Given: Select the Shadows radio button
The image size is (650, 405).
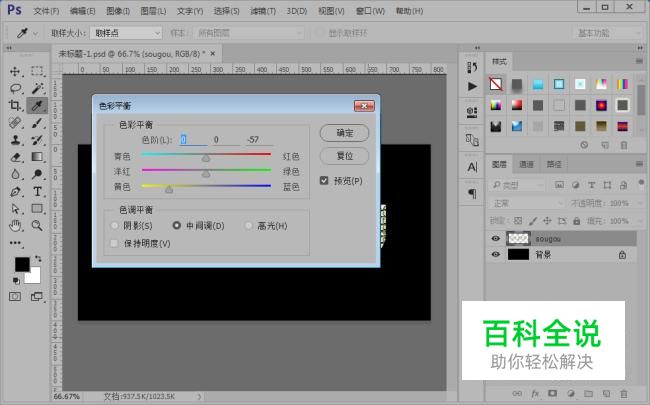Looking at the screenshot, I should tap(115, 226).
